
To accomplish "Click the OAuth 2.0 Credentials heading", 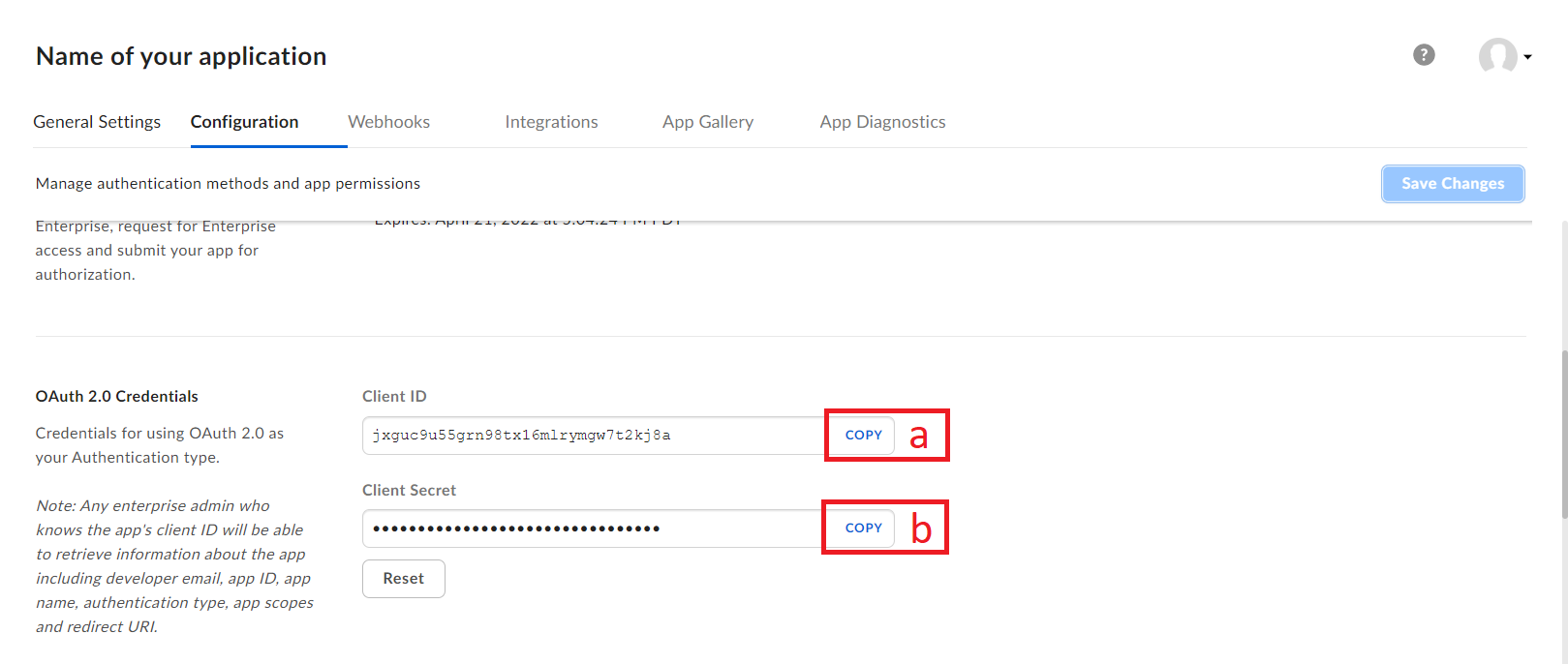I will [116, 397].
